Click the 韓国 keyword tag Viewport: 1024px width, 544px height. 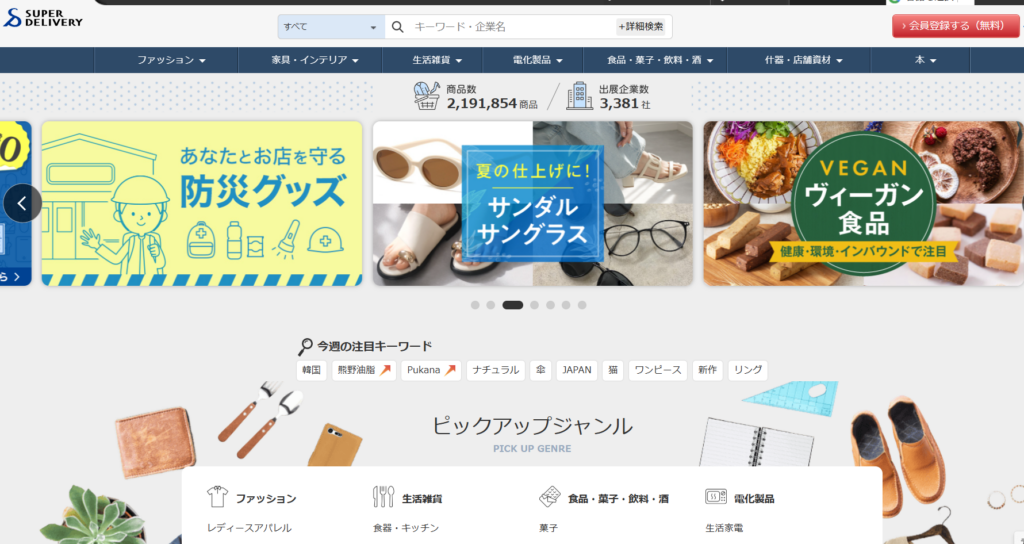click(x=312, y=370)
